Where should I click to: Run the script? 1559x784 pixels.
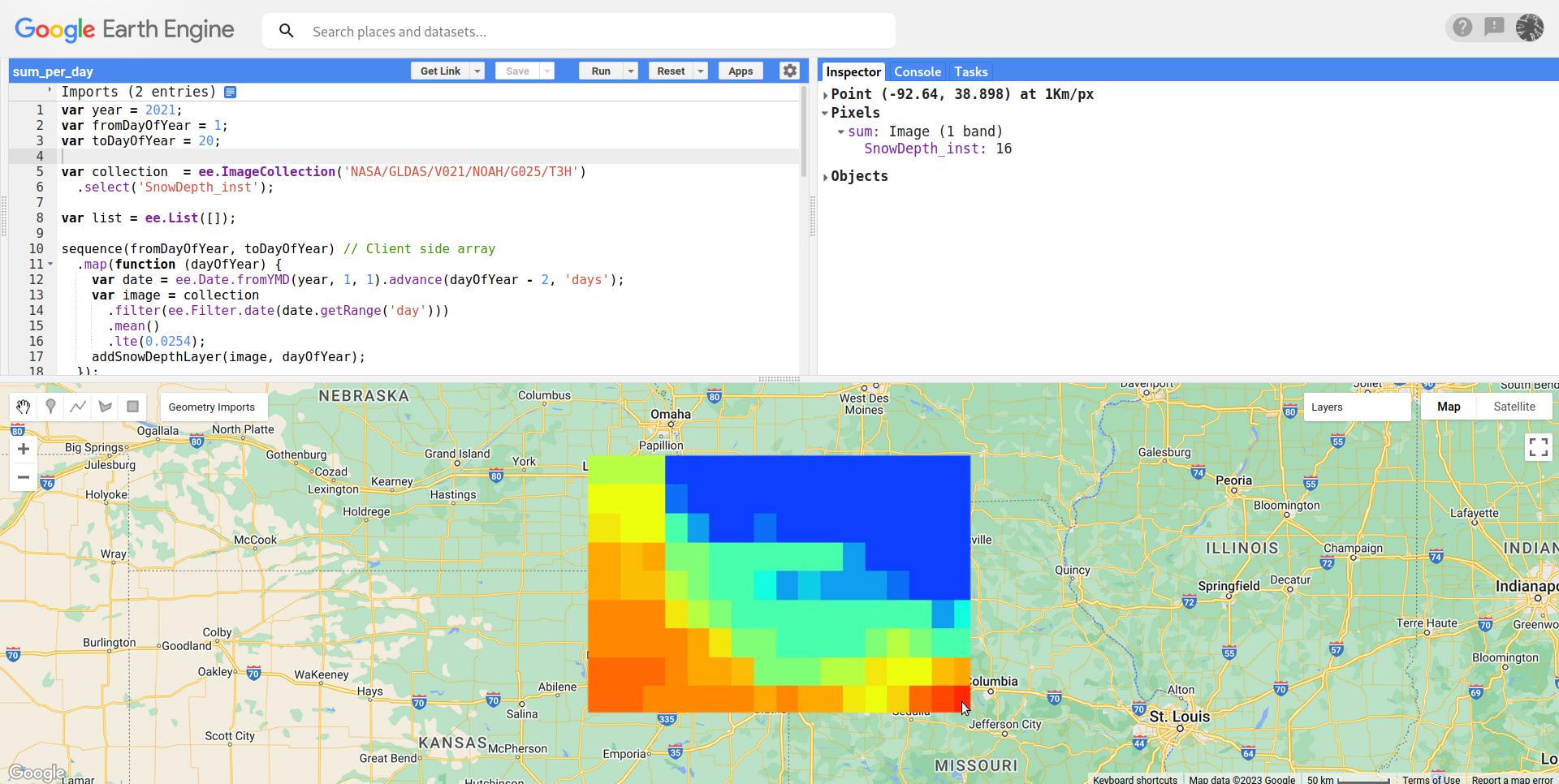tap(601, 71)
